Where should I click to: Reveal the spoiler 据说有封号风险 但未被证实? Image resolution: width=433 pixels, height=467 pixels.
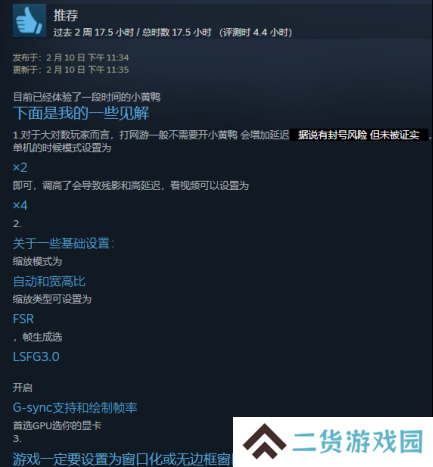point(359,135)
